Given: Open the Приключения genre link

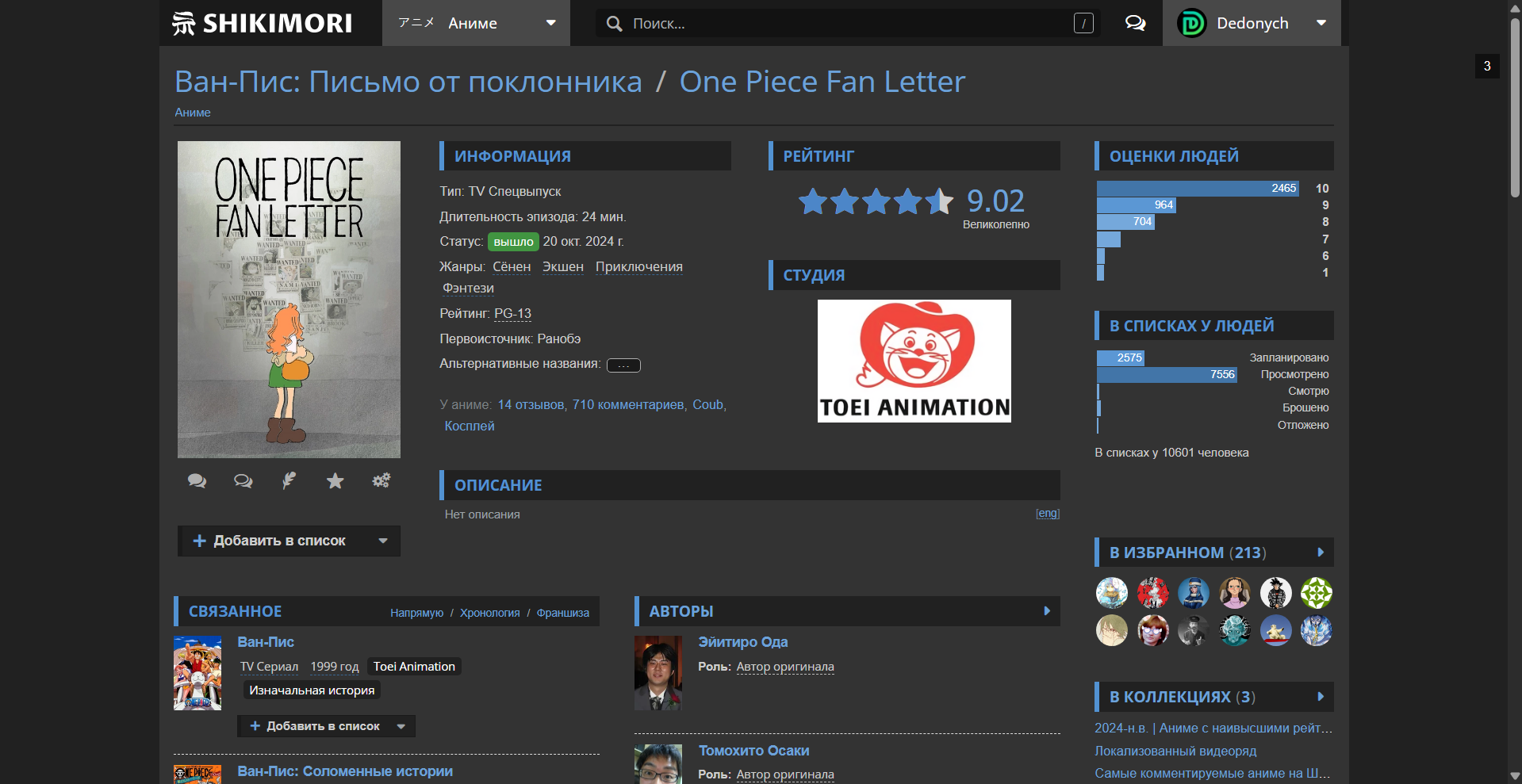Looking at the screenshot, I should (x=639, y=266).
